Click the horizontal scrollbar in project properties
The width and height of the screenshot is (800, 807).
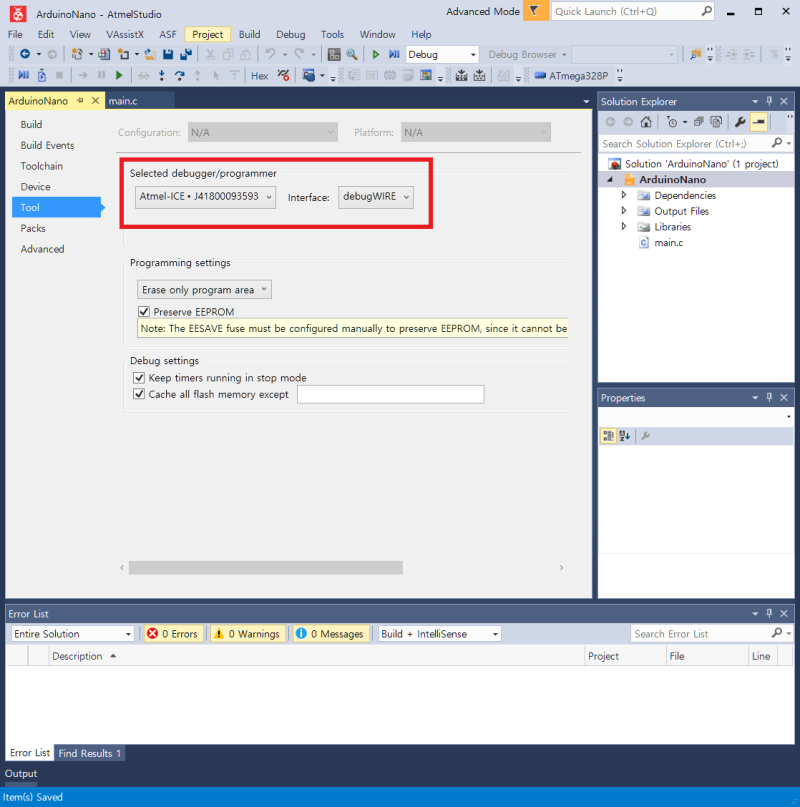pyautogui.click(x=266, y=568)
